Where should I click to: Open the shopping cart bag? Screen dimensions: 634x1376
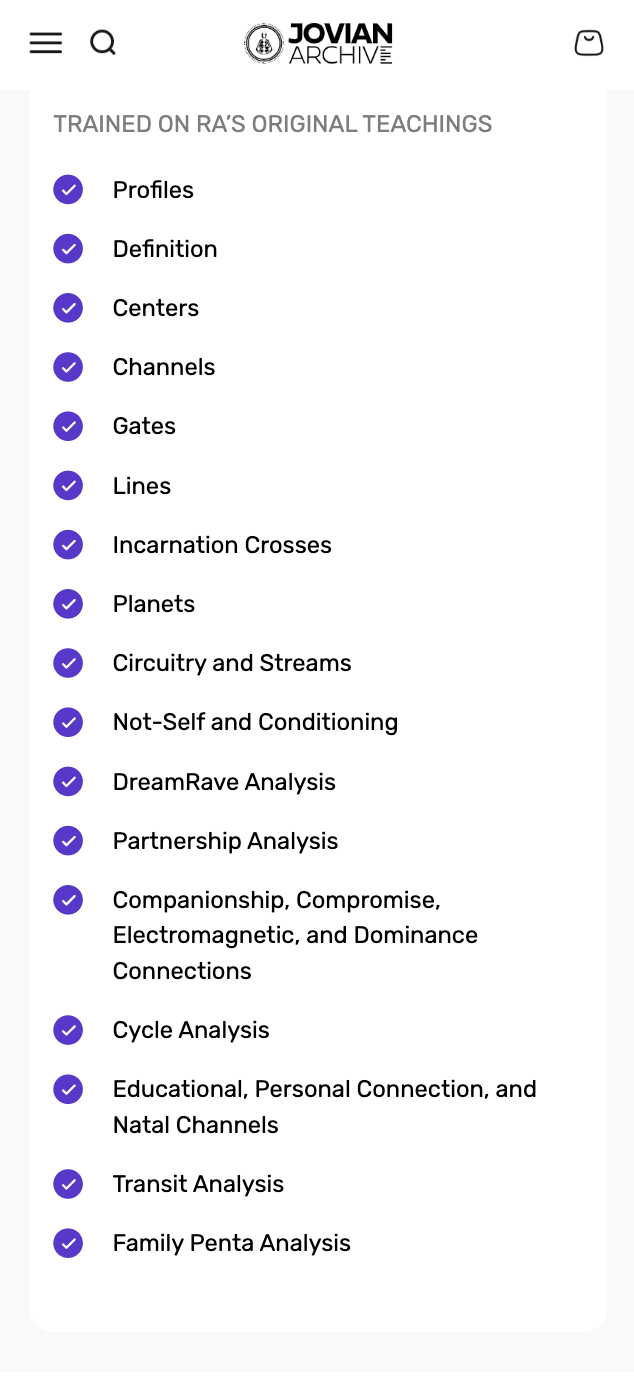[x=589, y=43]
